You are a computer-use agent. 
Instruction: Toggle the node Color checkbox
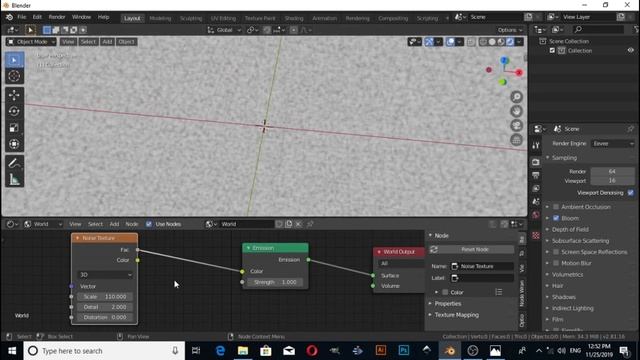point(445,292)
